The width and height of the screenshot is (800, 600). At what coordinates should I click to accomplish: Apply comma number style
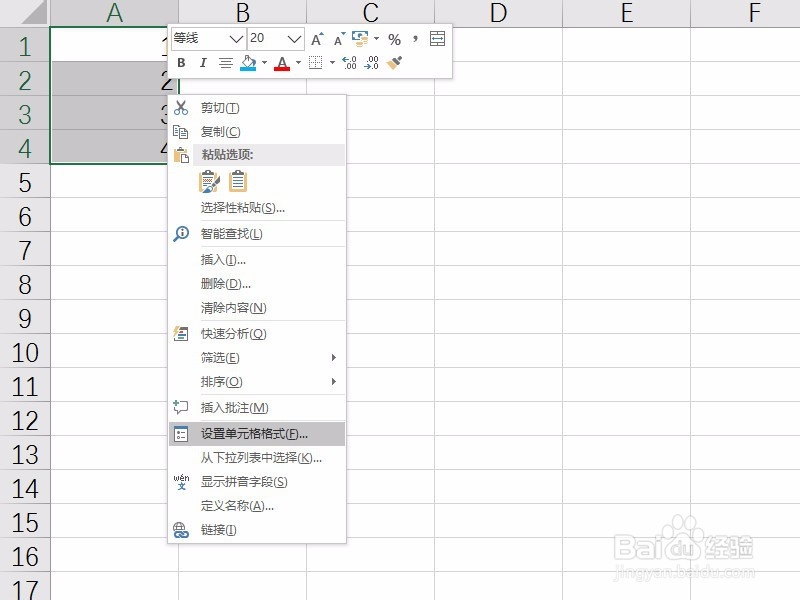coord(415,39)
